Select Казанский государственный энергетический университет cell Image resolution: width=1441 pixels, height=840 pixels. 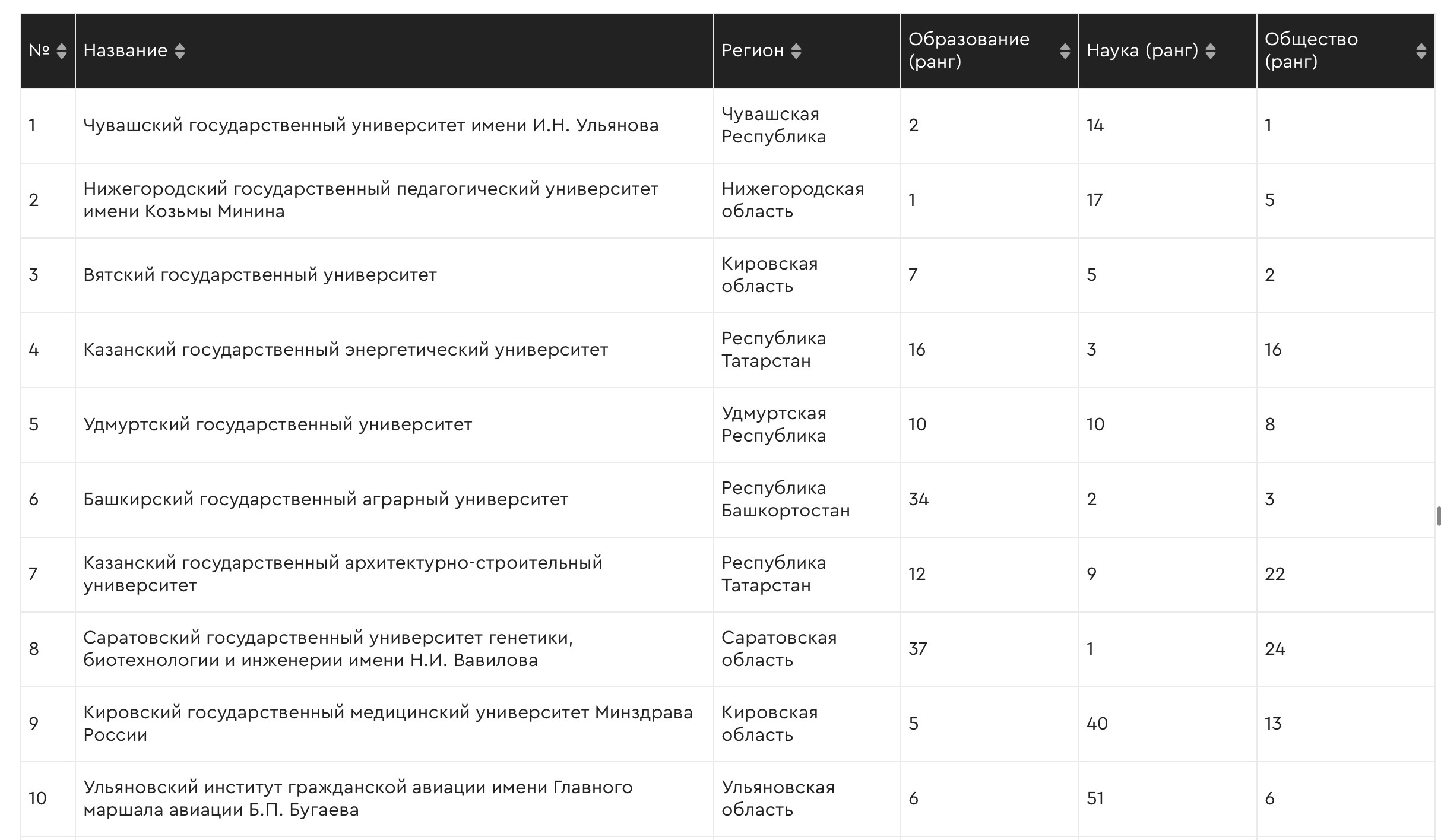click(345, 350)
